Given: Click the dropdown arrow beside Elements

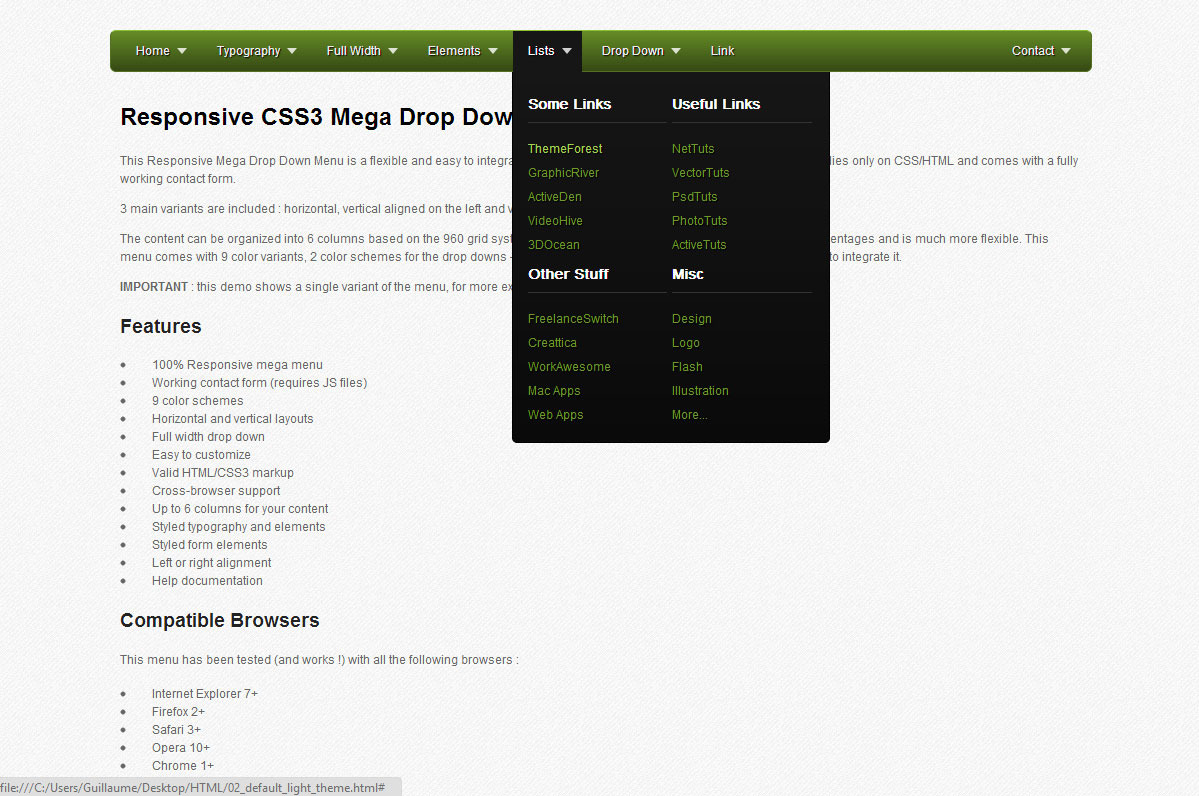Looking at the screenshot, I should click(493, 51).
